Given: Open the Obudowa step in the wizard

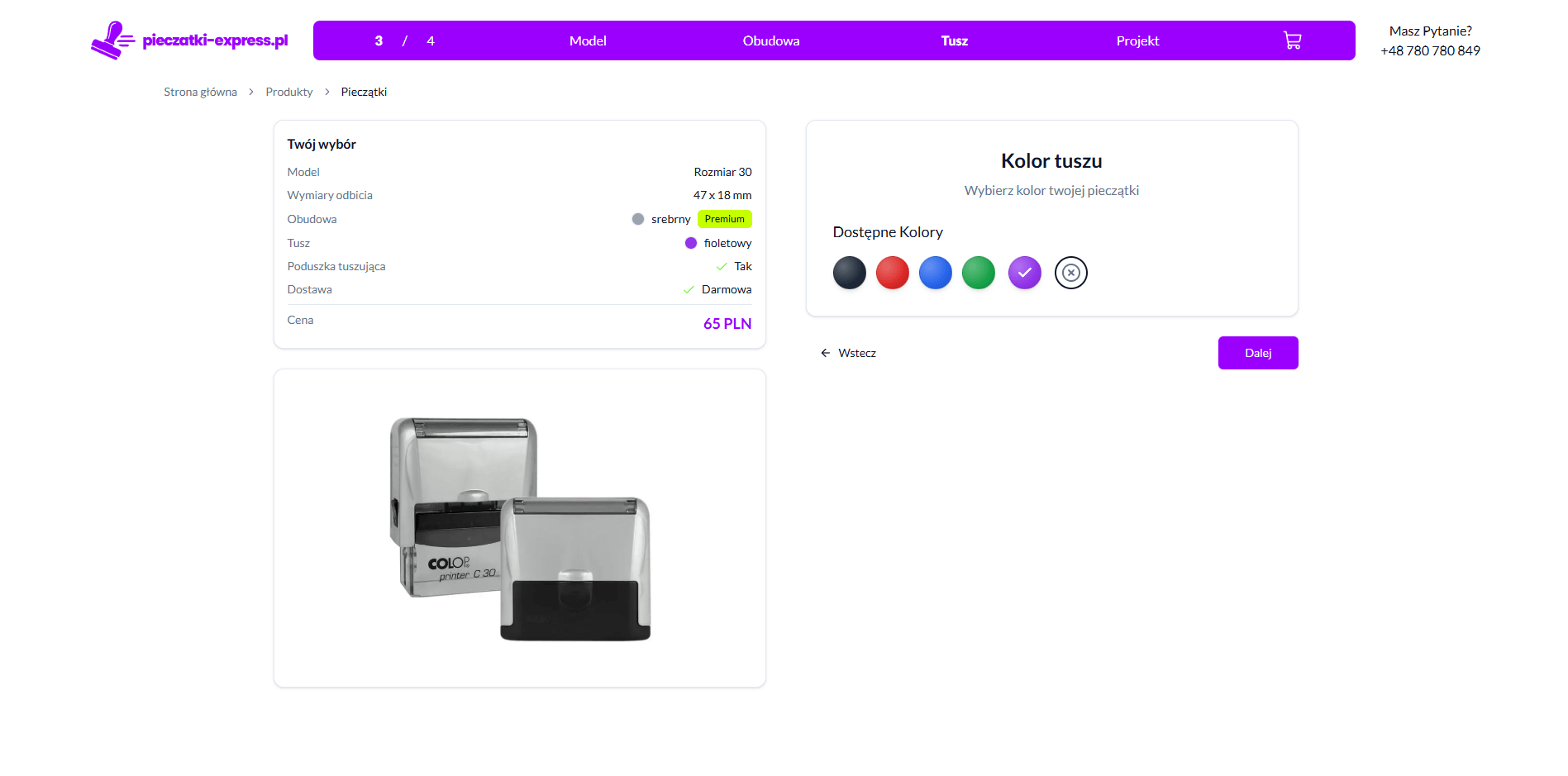Looking at the screenshot, I should point(770,40).
